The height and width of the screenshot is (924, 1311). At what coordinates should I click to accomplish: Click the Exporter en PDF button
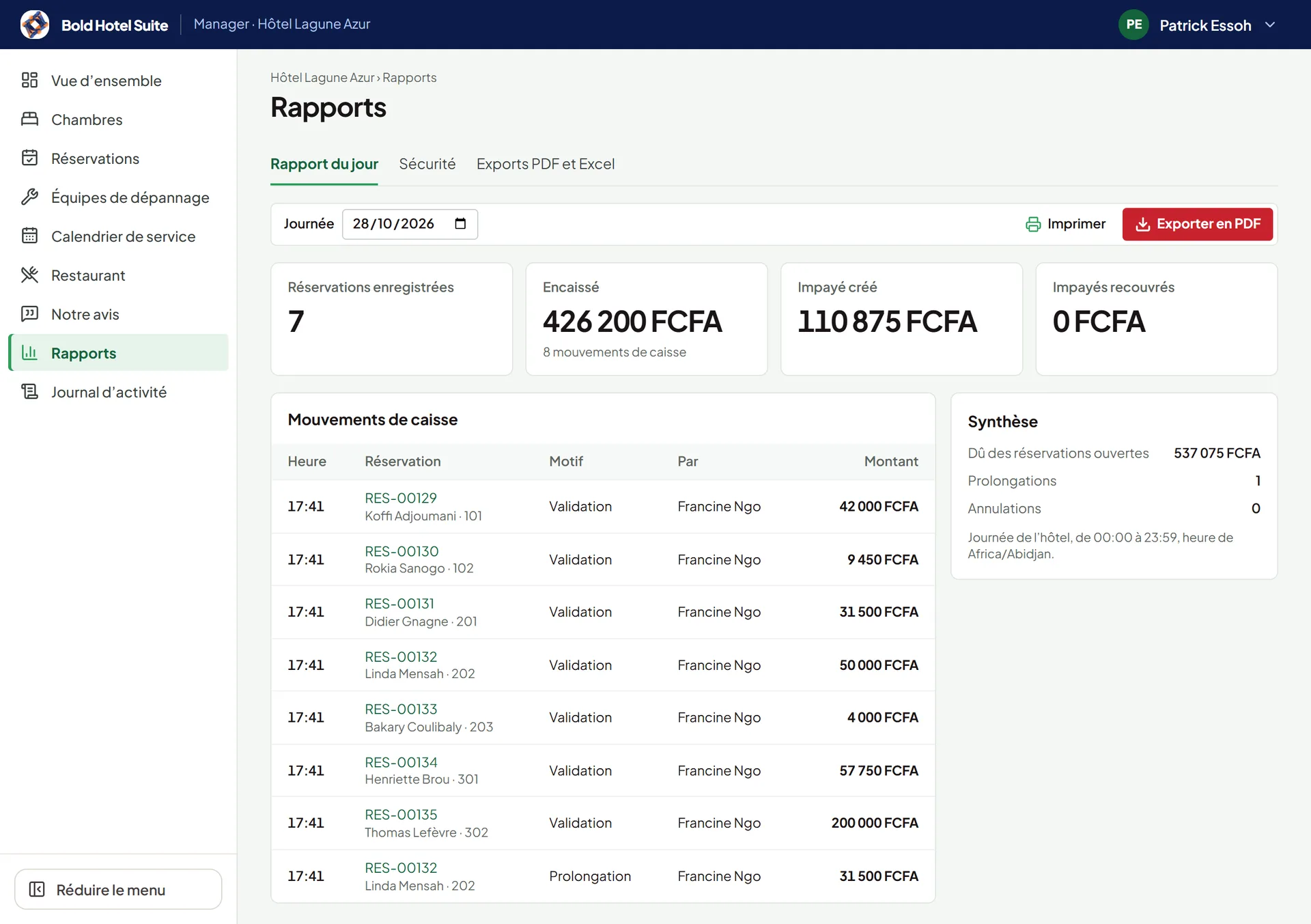coord(1197,224)
